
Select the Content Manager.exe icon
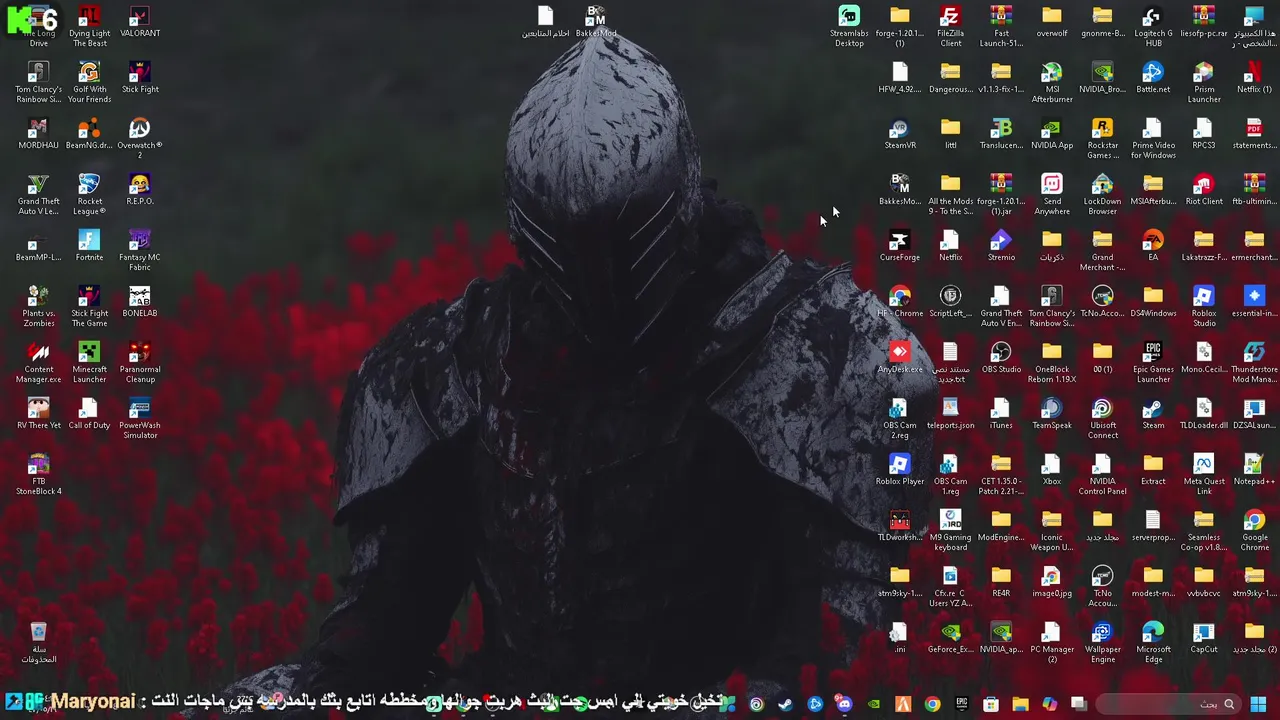[x=38, y=362]
